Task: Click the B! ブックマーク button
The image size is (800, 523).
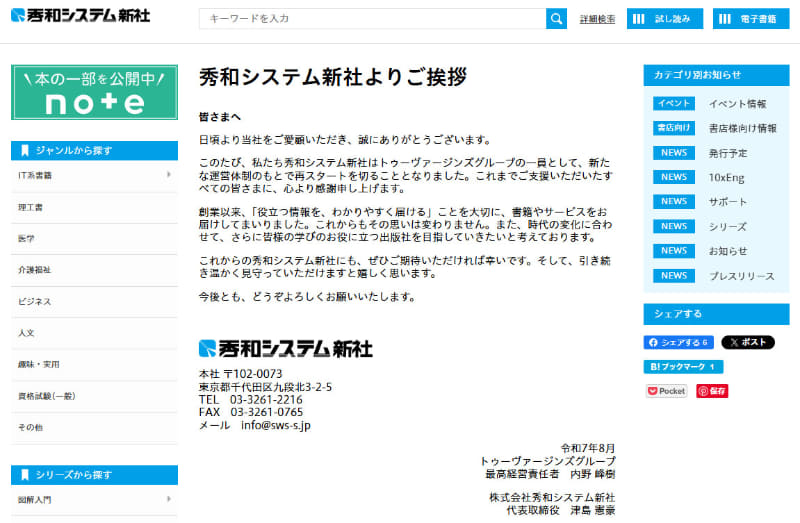Action: 683,366
